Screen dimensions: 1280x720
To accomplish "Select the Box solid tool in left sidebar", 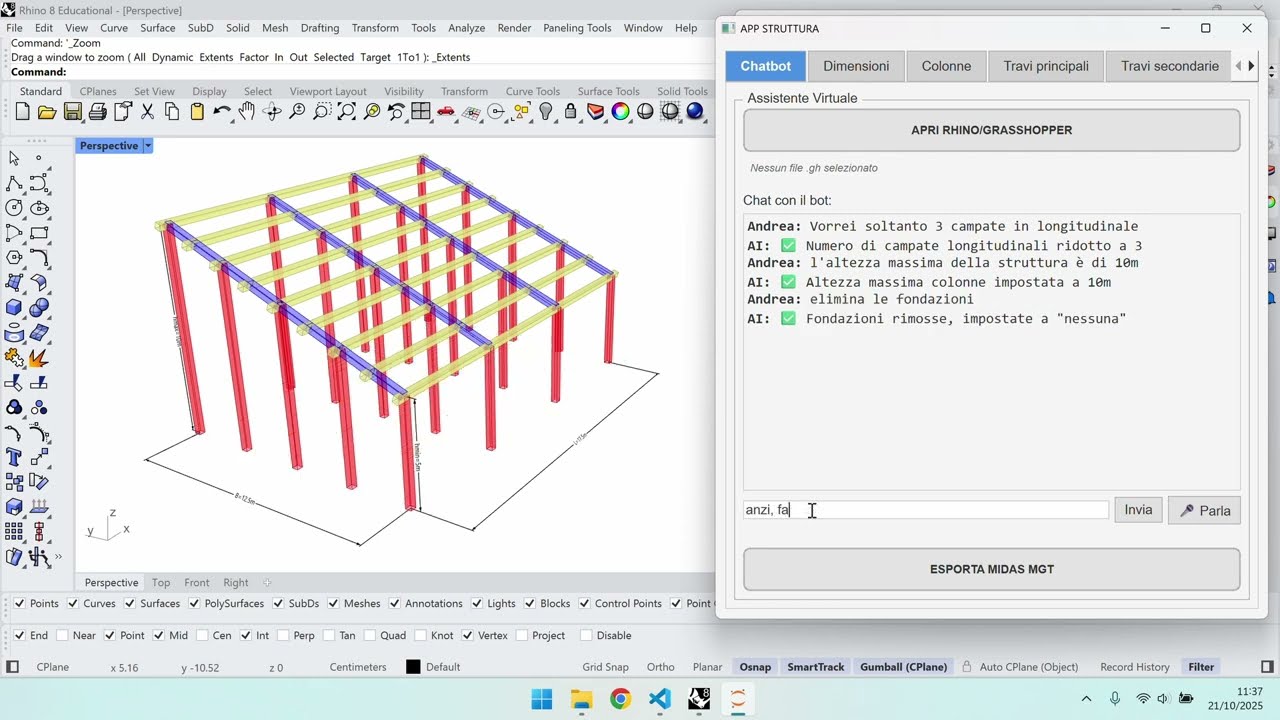I will point(14,308).
